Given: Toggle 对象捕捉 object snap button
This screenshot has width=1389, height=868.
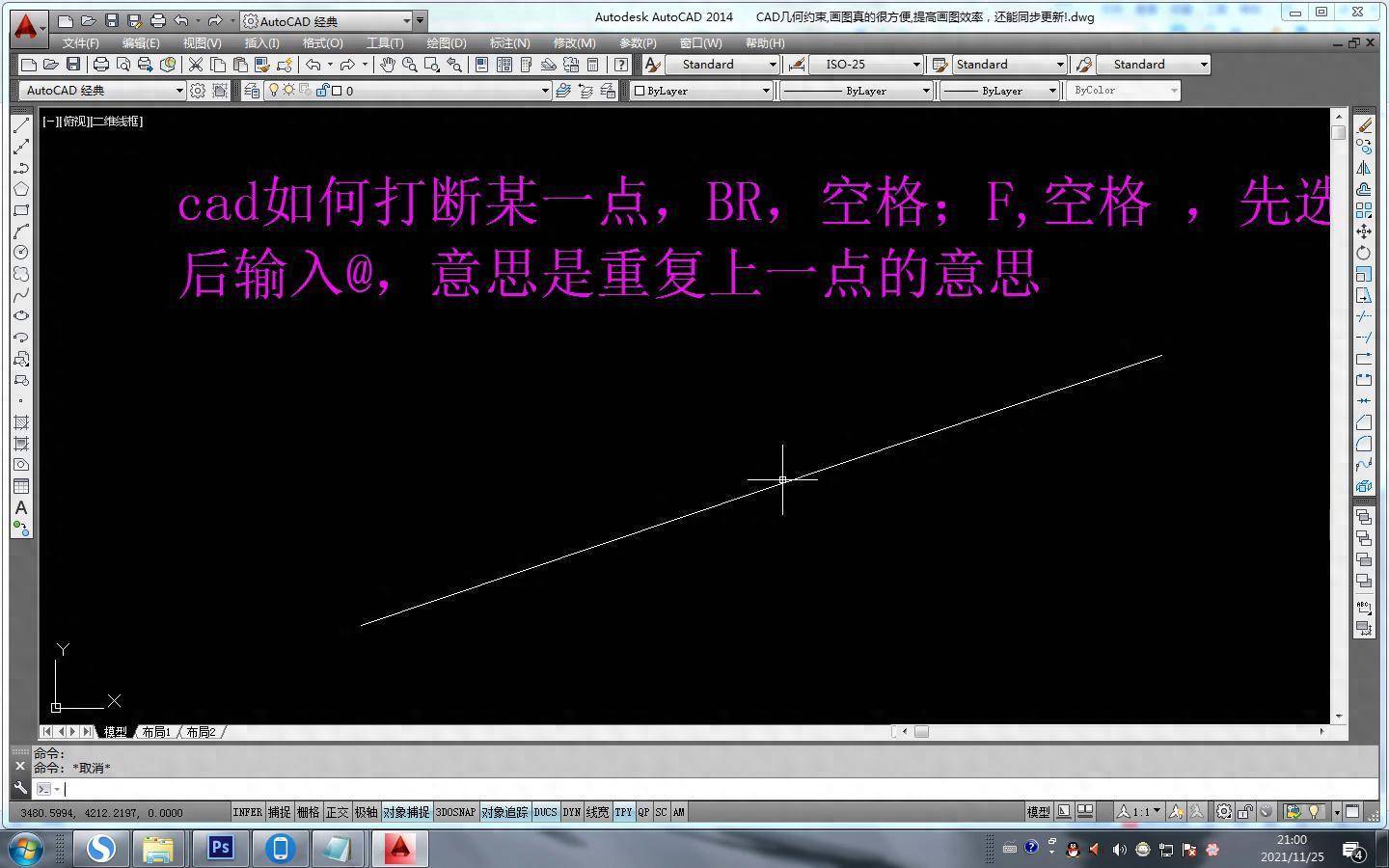Looking at the screenshot, I should pos(406,812).
